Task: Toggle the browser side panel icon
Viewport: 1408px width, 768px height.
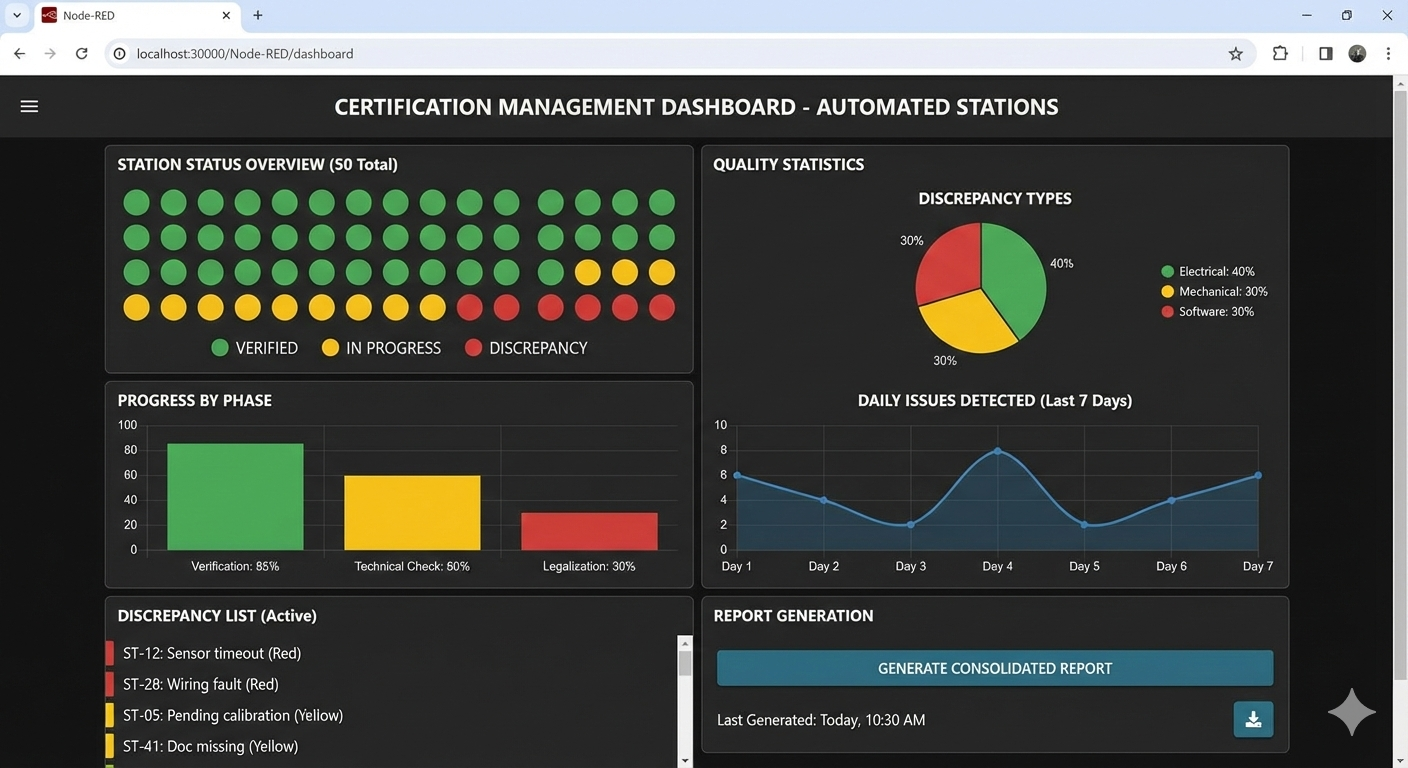Action: pyautogui.click(x=1326, y=54)
